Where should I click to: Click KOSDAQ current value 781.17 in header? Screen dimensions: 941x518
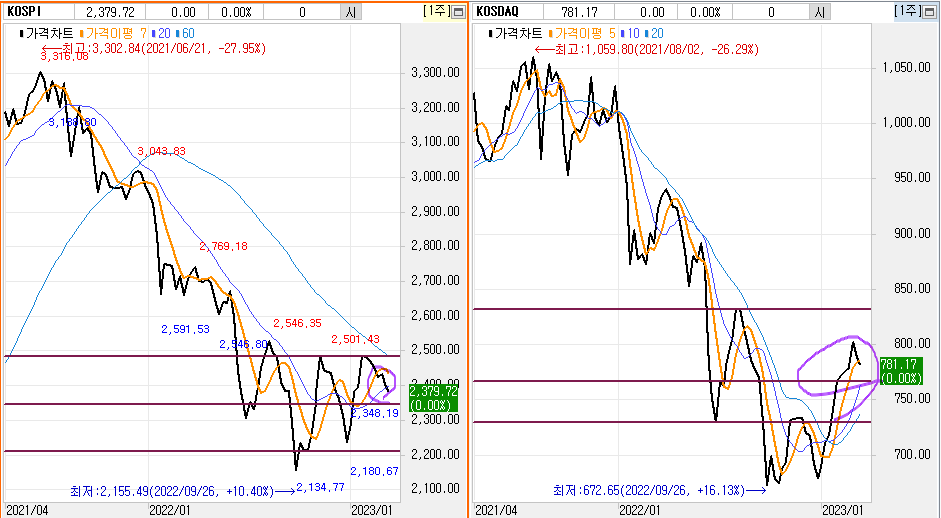579,12
